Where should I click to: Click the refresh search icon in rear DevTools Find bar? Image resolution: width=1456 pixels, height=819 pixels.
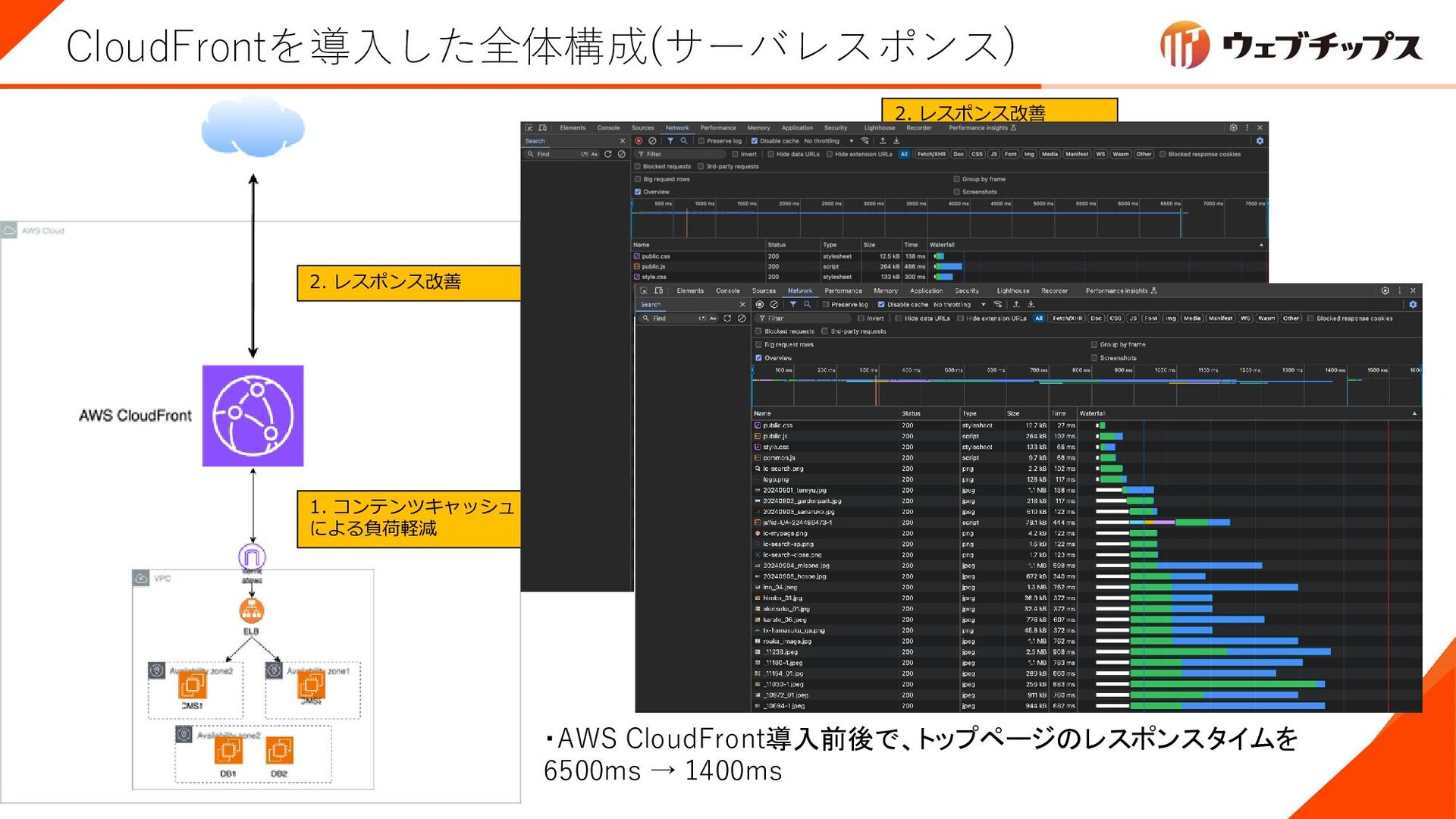607,154
